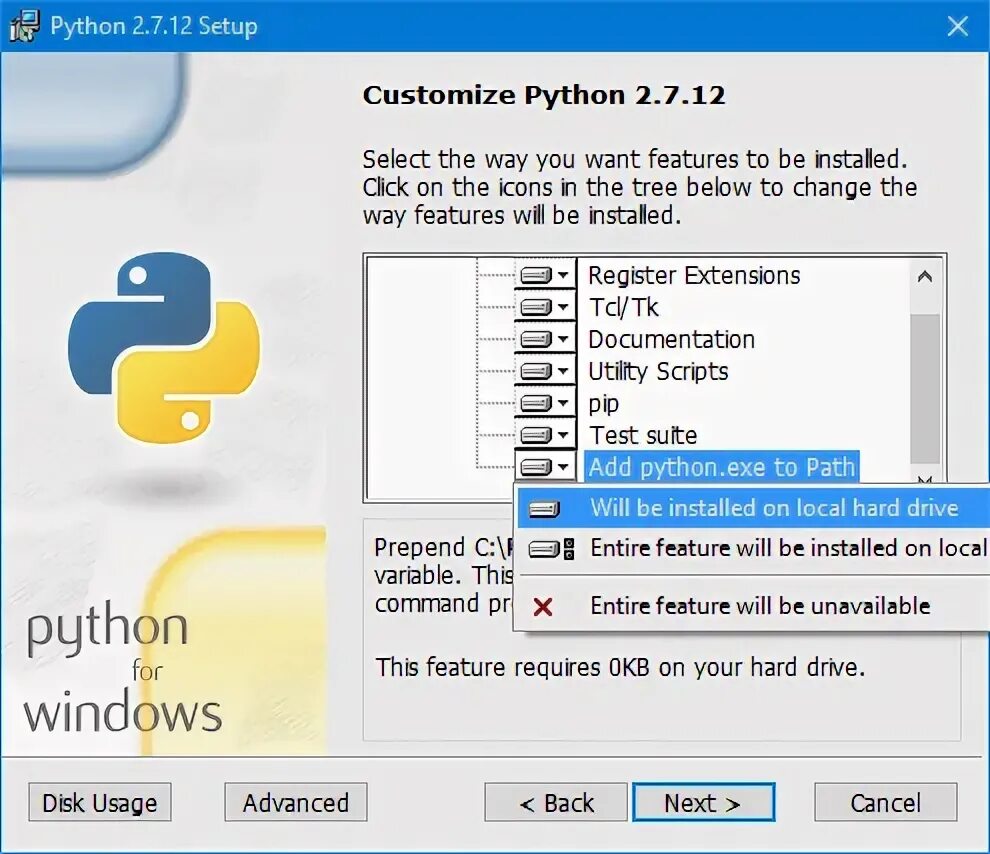Screen dimensions: 990x854
Task: Open install-state dropdown for Utility Scripts
Action: tap(545, 371)
